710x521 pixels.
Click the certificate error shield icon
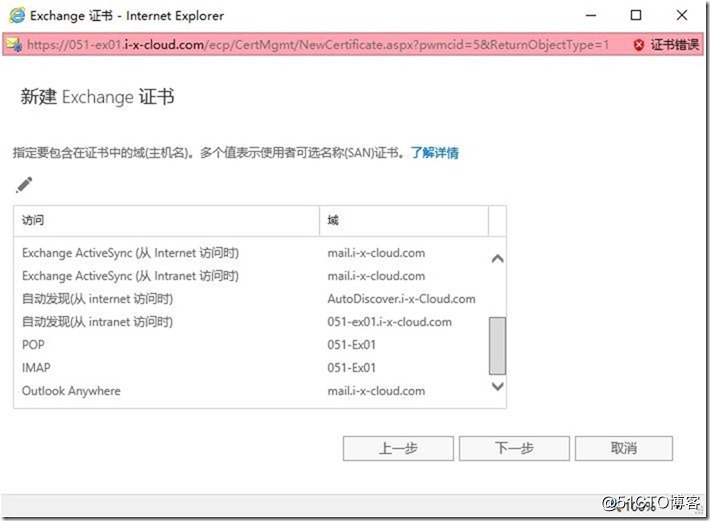[x=639, y=45]
